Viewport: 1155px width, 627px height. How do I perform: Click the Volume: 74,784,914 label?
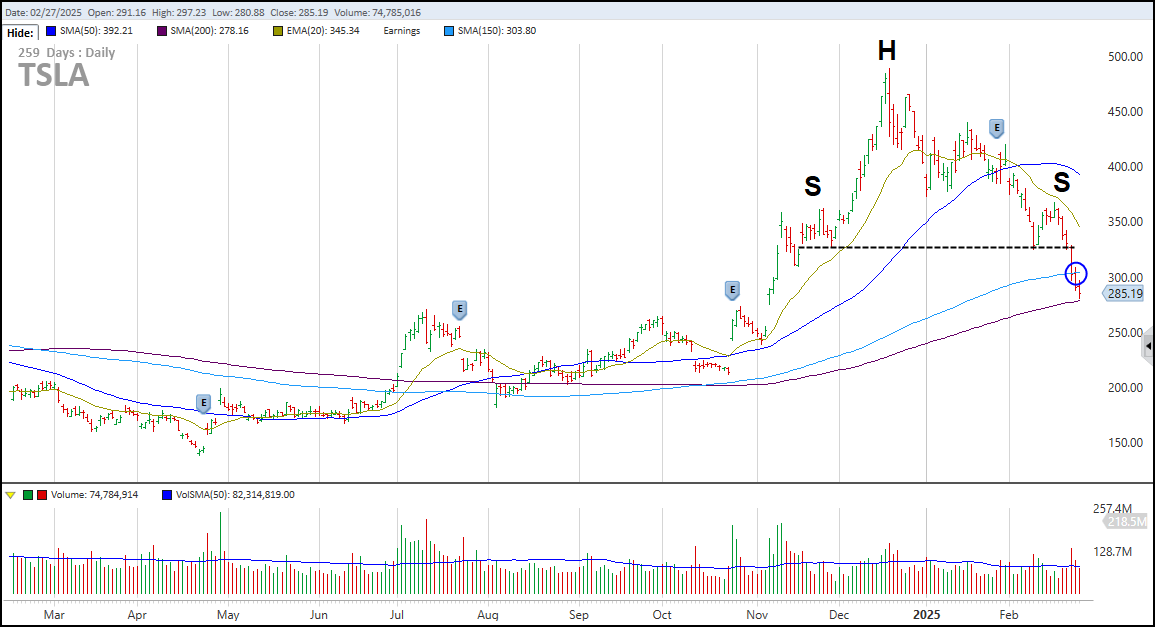coord(94,495)
